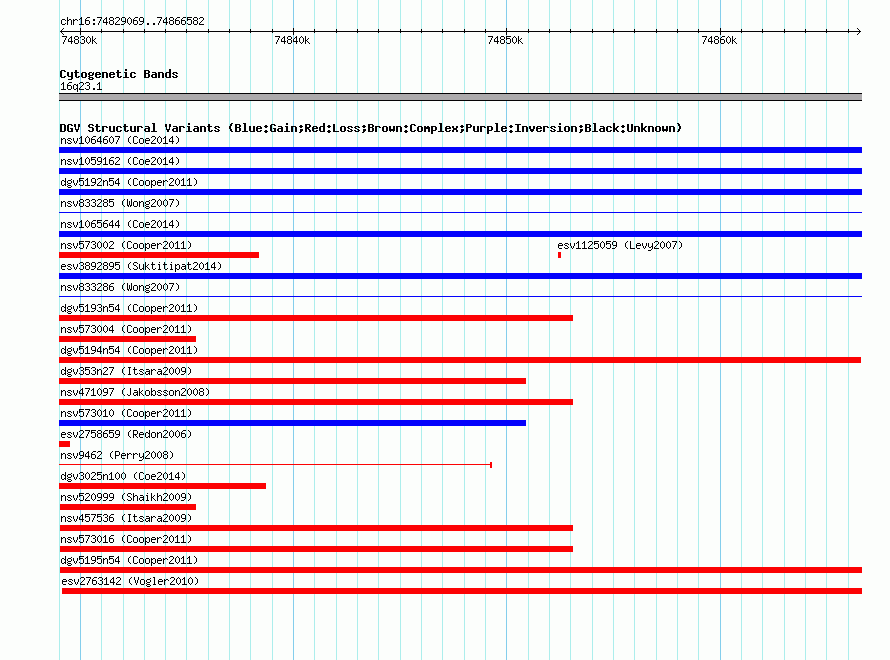This screenshot has height=660, width=890.
Task: Click the left arrow of the ruler
Action: click(x=62, y=31)
